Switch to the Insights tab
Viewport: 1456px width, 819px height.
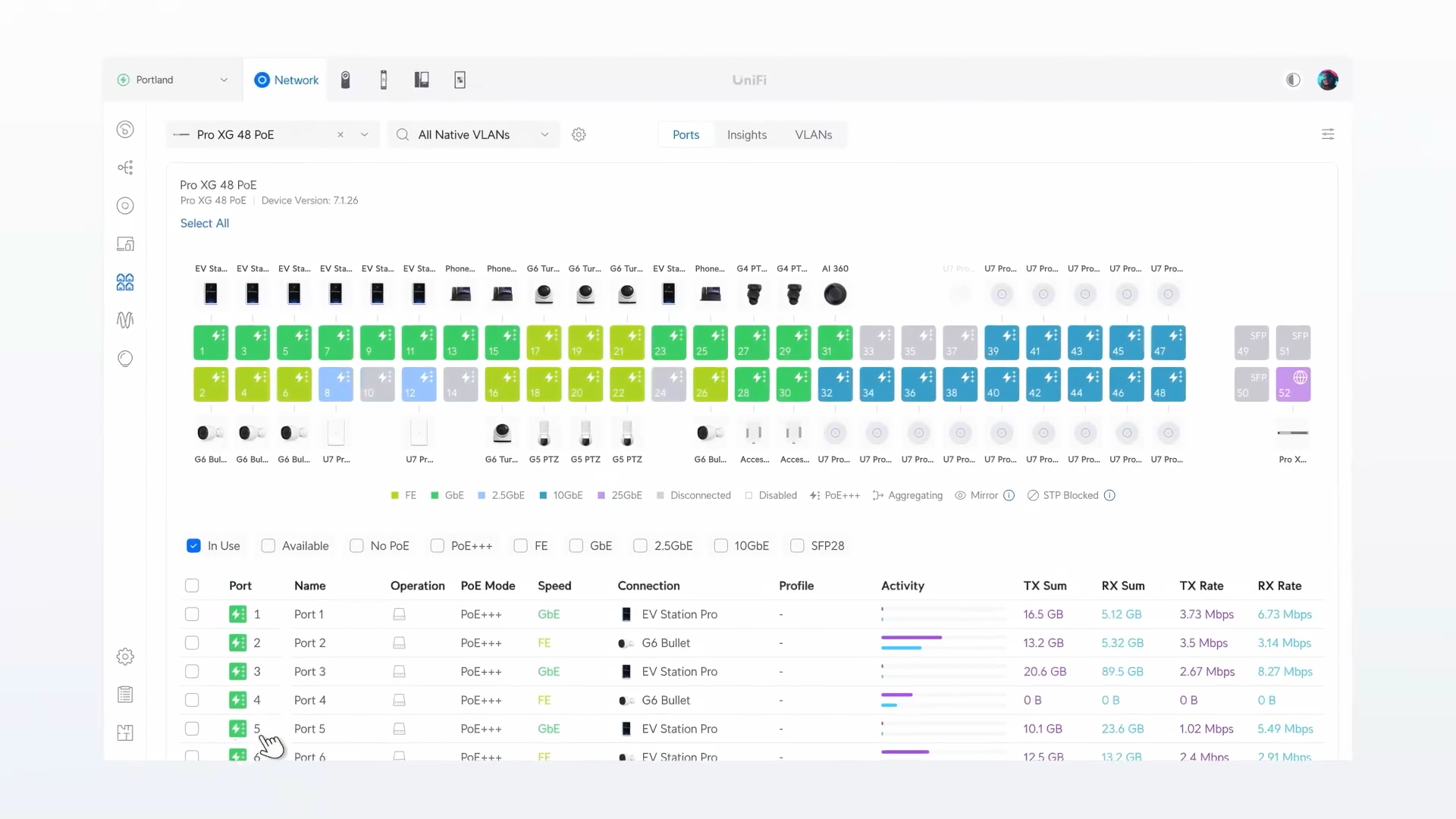pyautogui.click(x=747, y=134)
